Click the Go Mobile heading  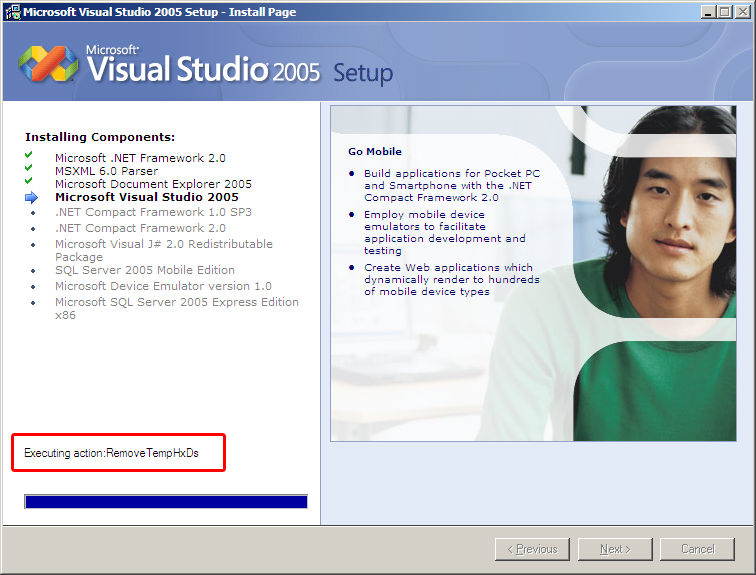coord(375,151)
